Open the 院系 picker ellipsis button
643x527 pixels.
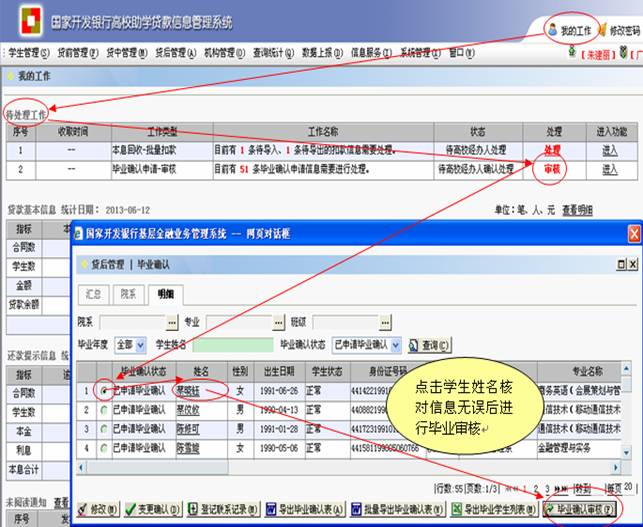click(171, 323)
